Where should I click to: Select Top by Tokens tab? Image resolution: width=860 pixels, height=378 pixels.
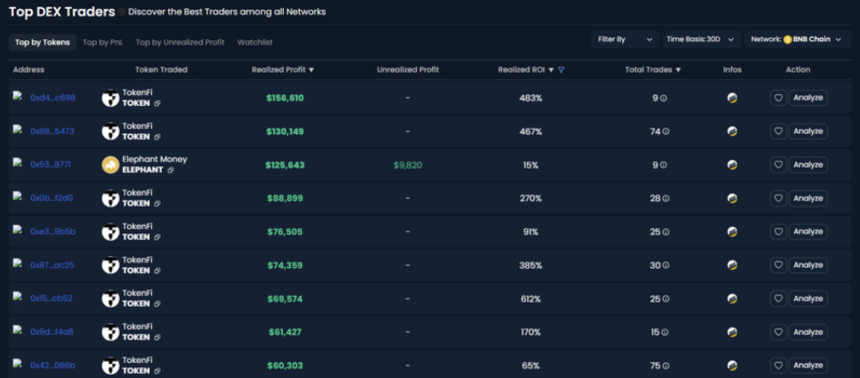(42, 42)
